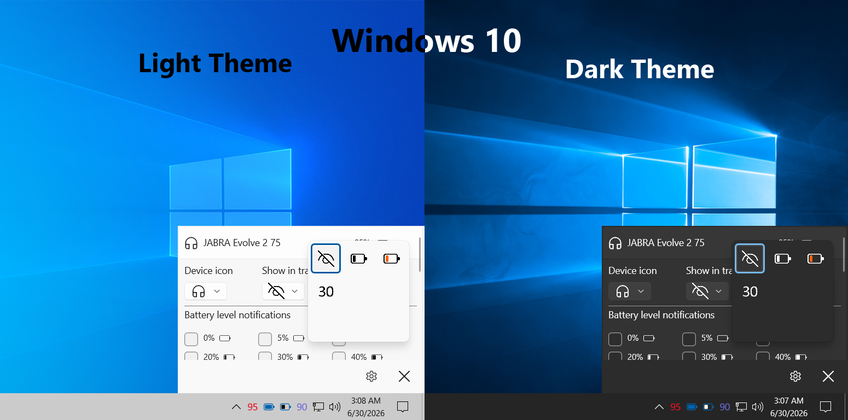The width and height of the screenshot is (848, 420).
Task: Check the 40% notification box in light panel
Action: [339, 356]
